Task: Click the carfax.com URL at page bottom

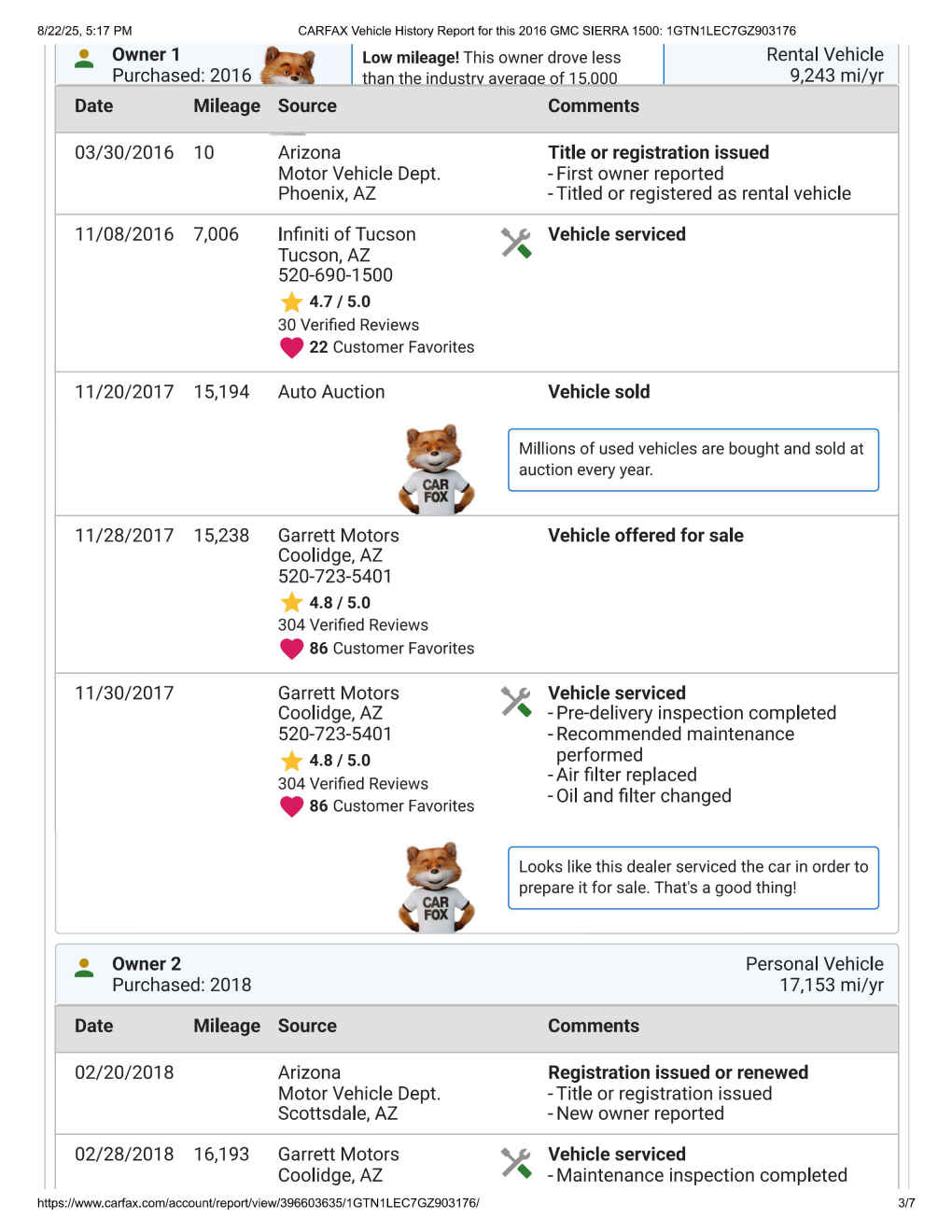Action: [259, 1203]
